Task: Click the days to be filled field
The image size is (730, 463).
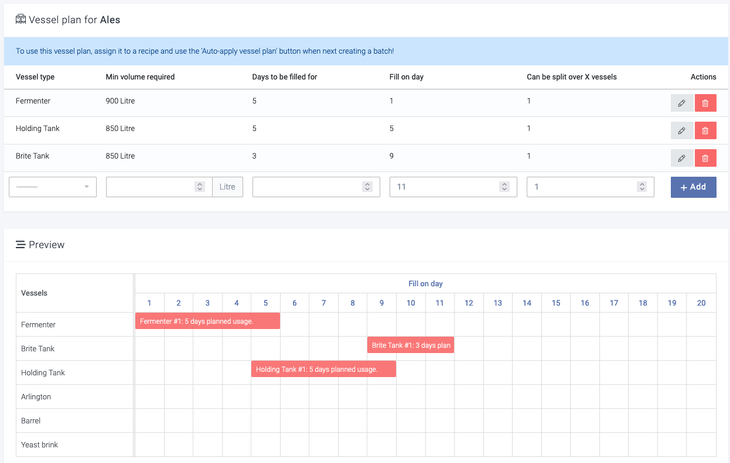Action: click(306, 187)
